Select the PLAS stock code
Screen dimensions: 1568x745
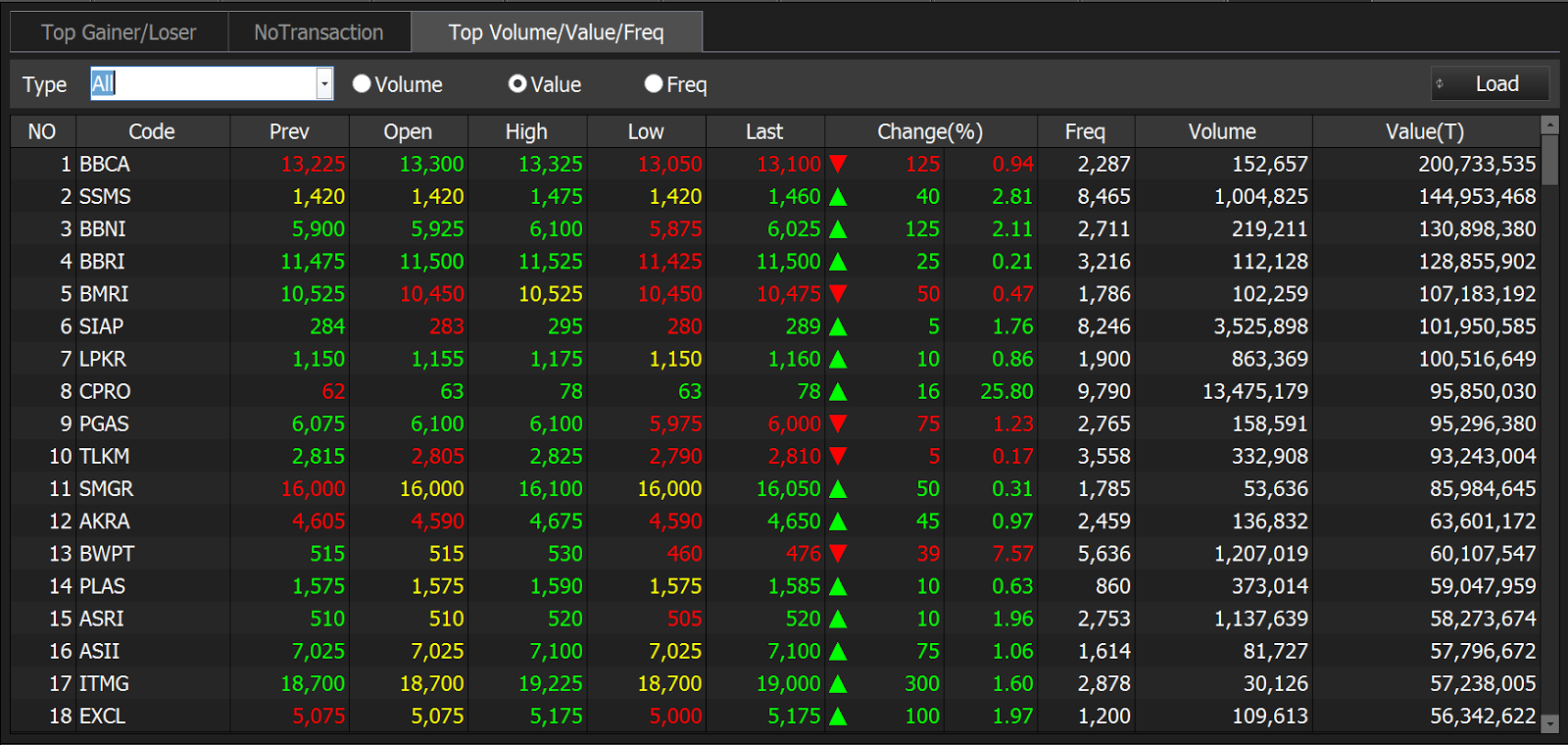pyautogui.click(x=102, y=585)
